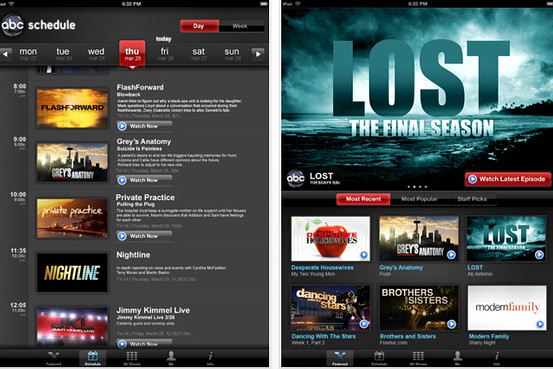Image resolution: width=553 pixels, height=369 pixels.
Task: Click Watch Latest Episode button
Action: point(508,179)
